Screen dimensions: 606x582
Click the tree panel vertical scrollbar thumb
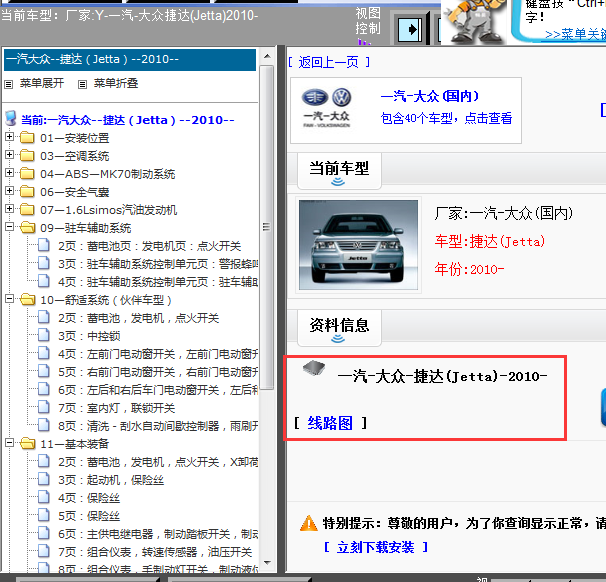click(267, 227)
